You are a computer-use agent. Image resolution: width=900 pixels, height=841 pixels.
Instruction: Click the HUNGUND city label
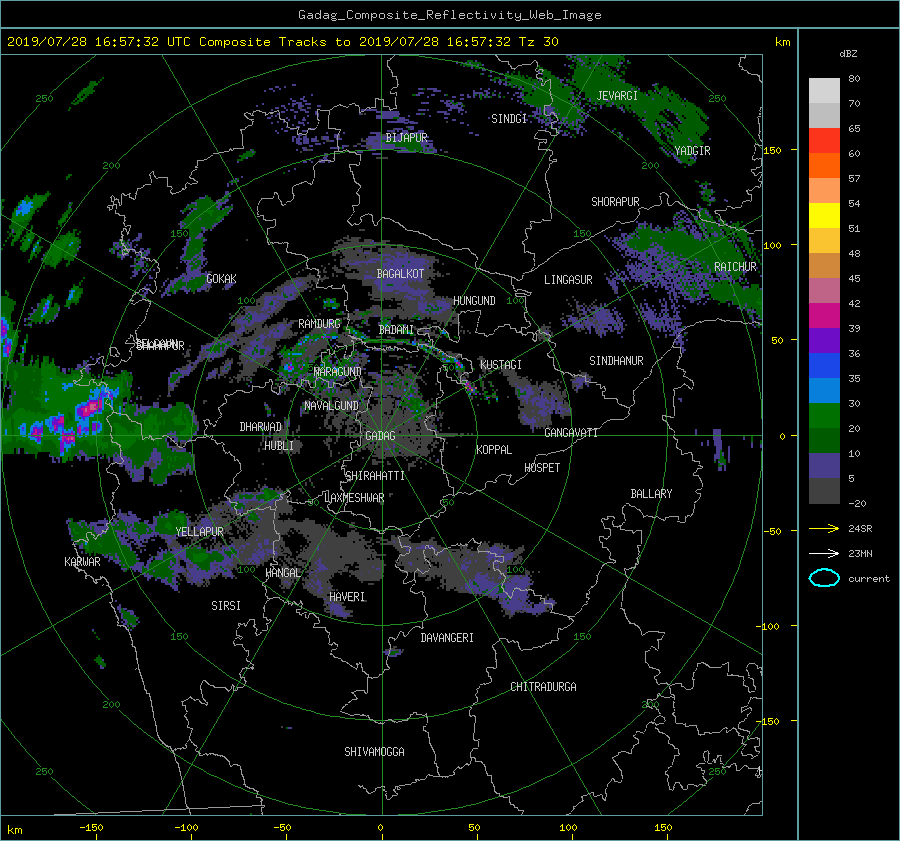[474, 301]
